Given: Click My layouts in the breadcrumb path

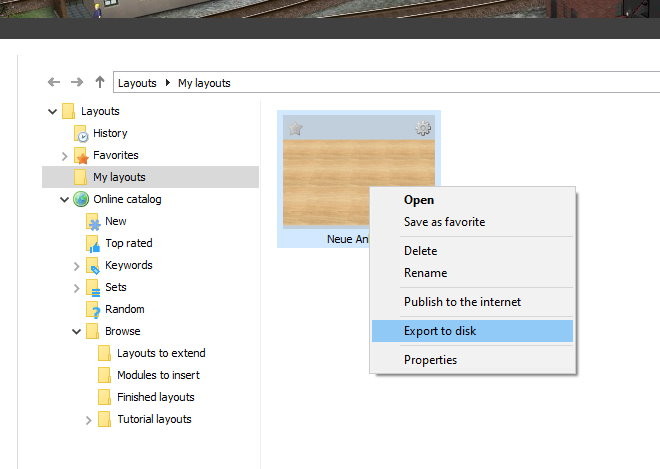Looking at the screenshot, I should click(204, 83).
